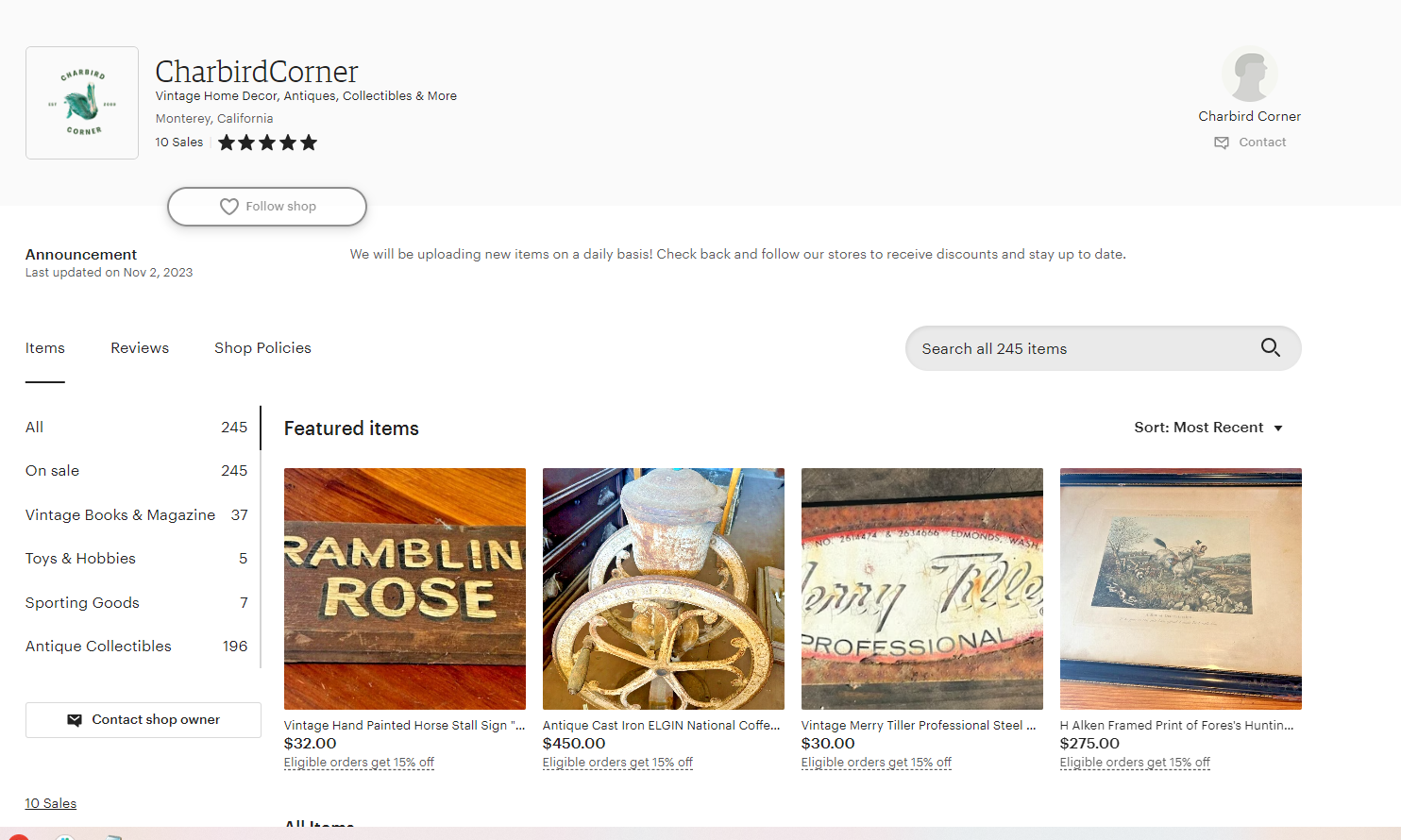Click the envelope icon beside Contact
The width and height of the screenshot is (1401, 840).
1222,143
